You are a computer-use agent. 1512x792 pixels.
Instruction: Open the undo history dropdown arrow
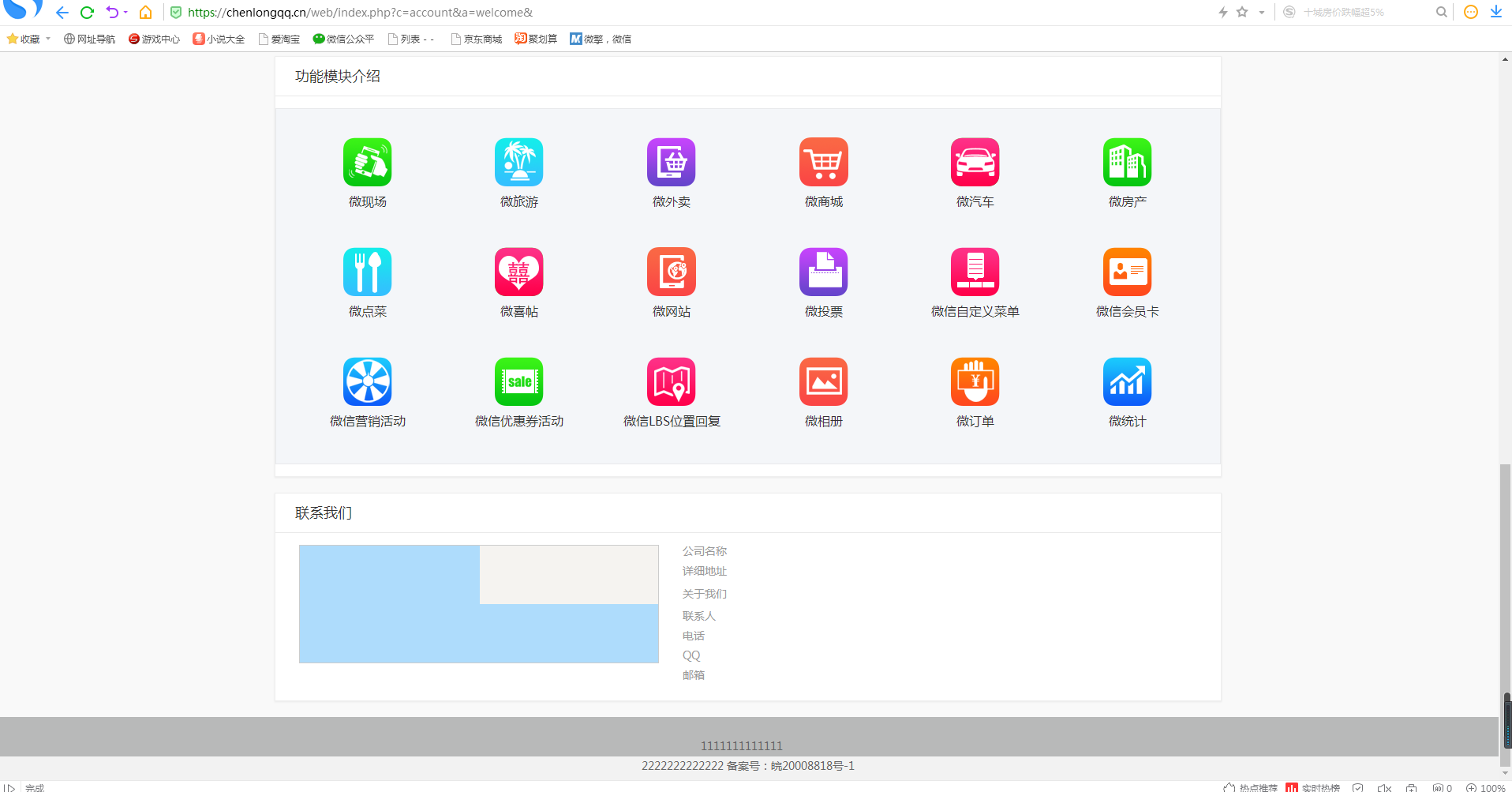[x=125, y=13]
